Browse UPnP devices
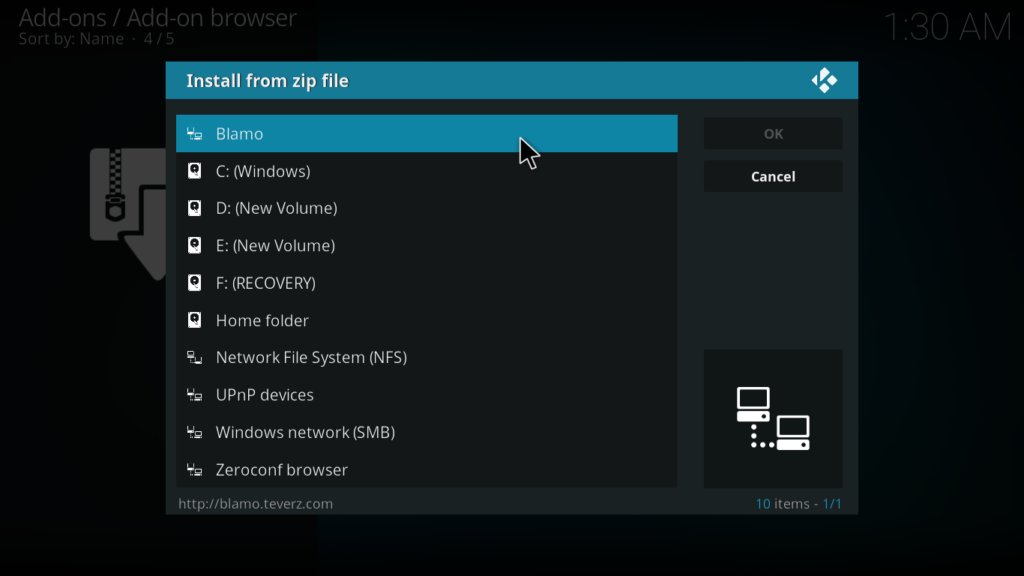 [x=426, y=395]
